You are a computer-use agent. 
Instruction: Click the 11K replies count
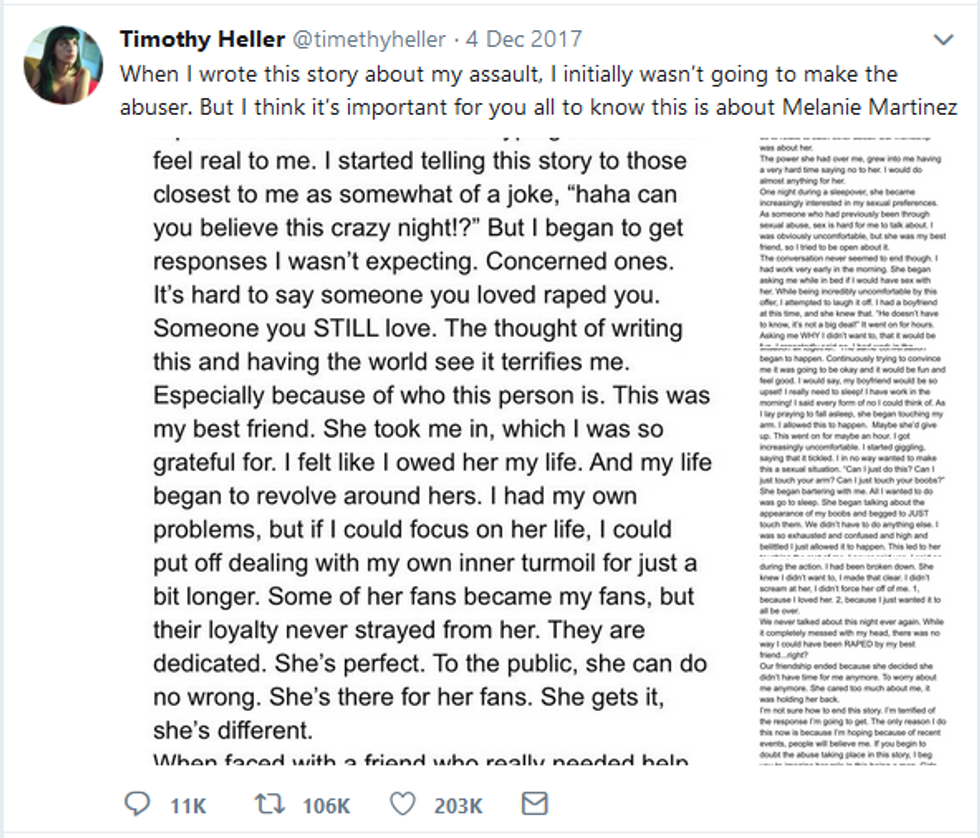point(188,804)
